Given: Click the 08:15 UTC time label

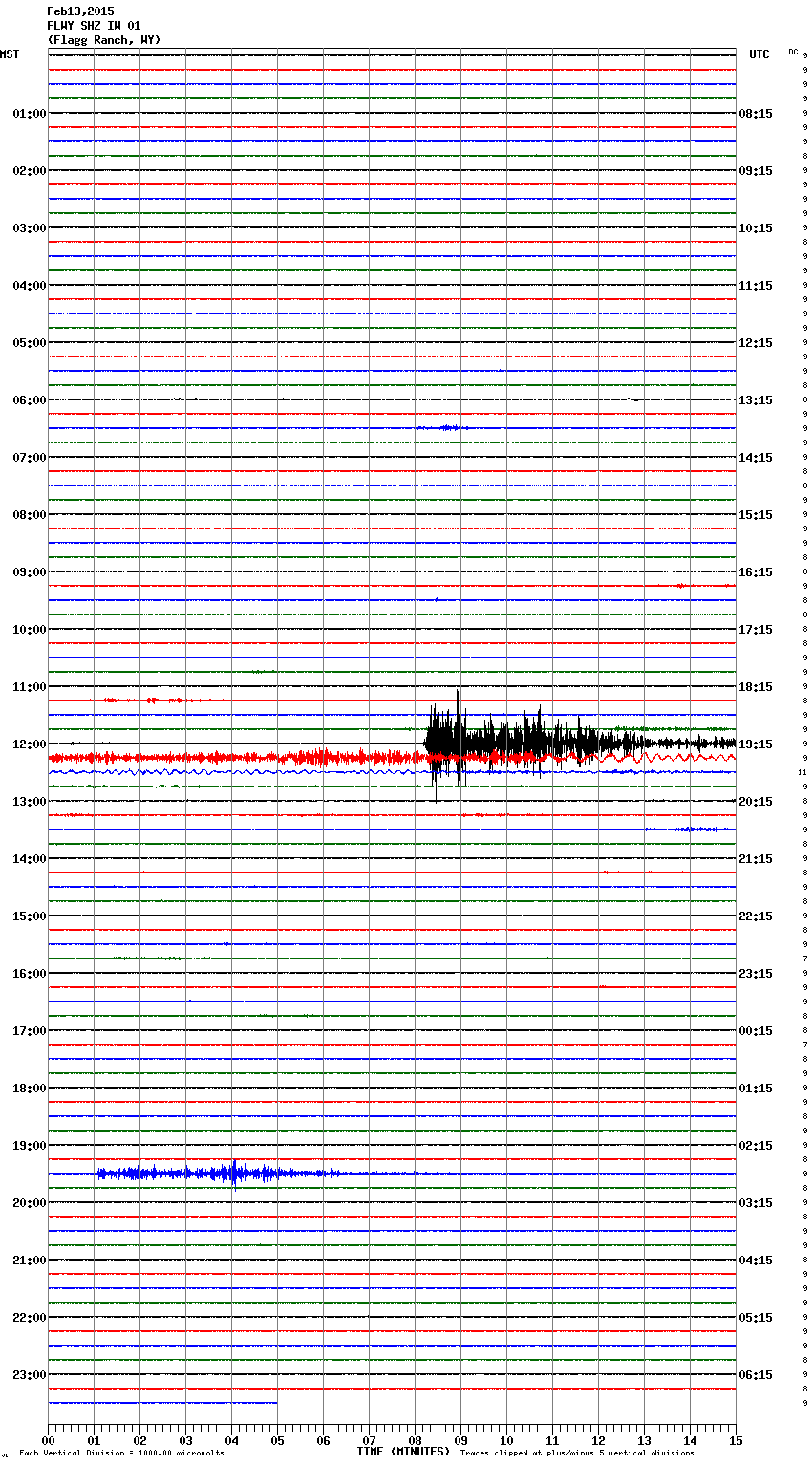Looking at the screenshot, I should (x=756, y=114).
